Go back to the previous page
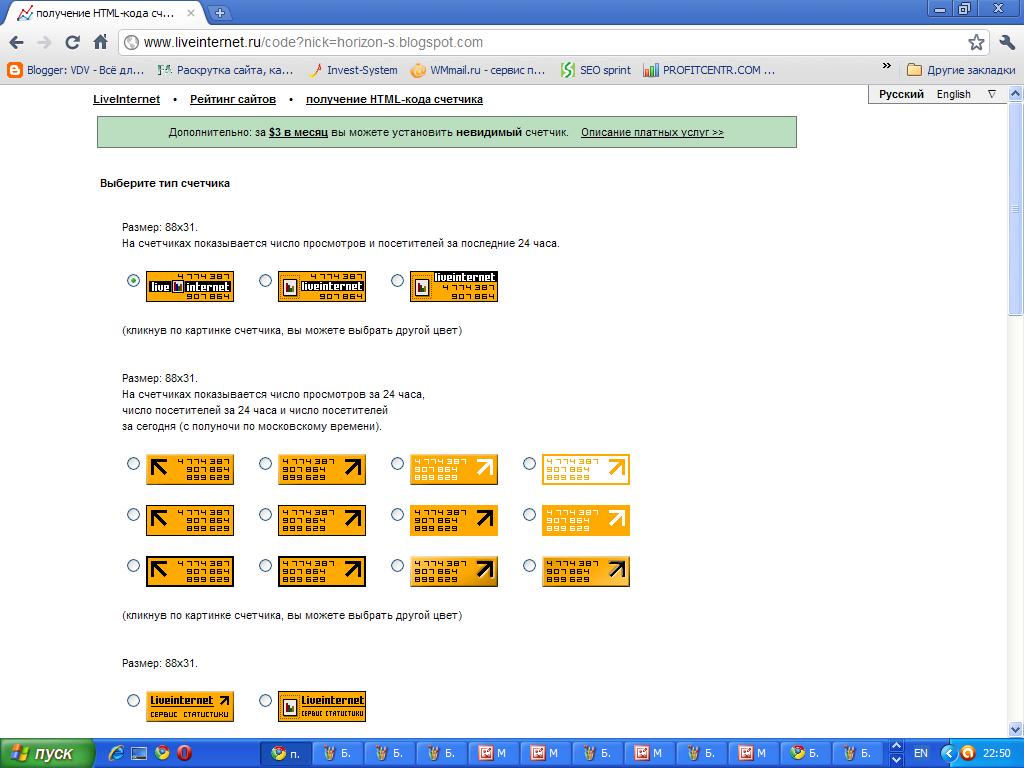This screenshot has width=1024, height=768. [x=16, y=43]
